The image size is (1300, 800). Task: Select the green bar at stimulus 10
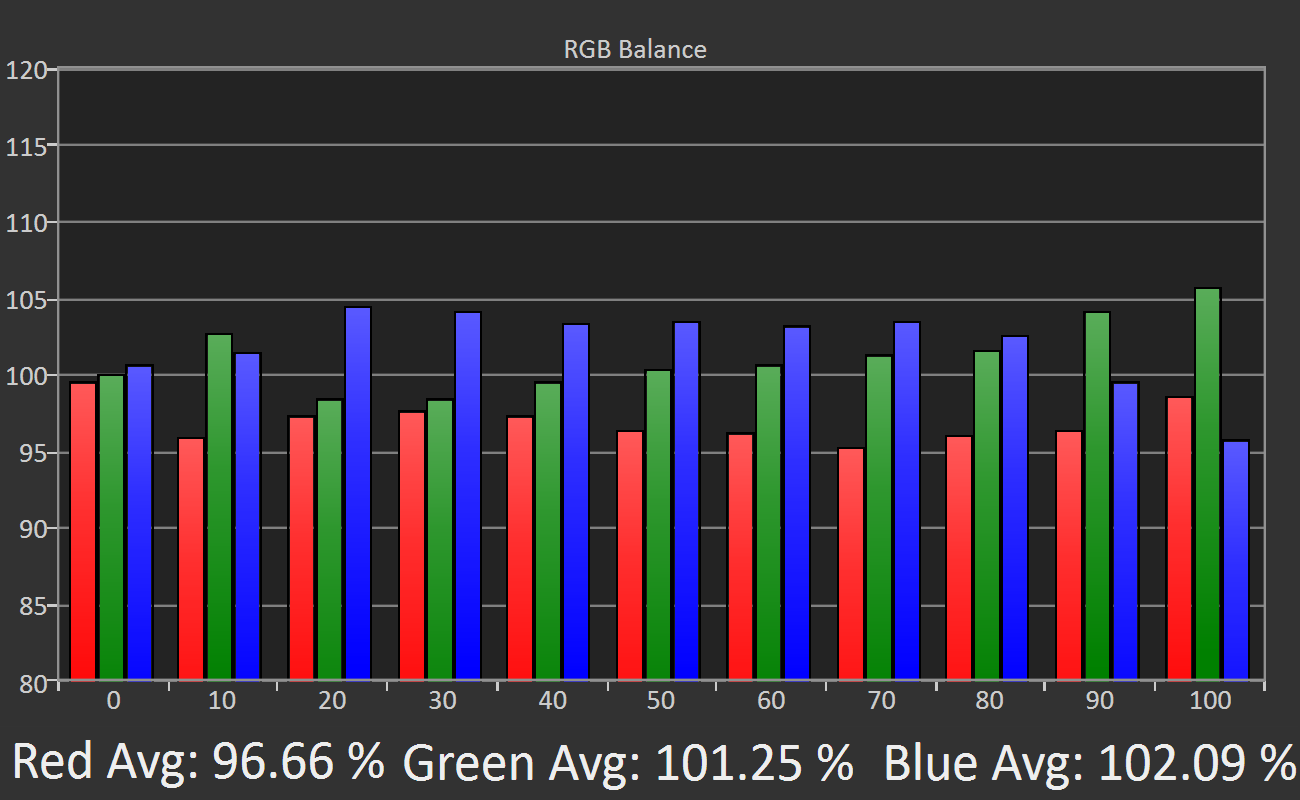[x=220, y=508]
